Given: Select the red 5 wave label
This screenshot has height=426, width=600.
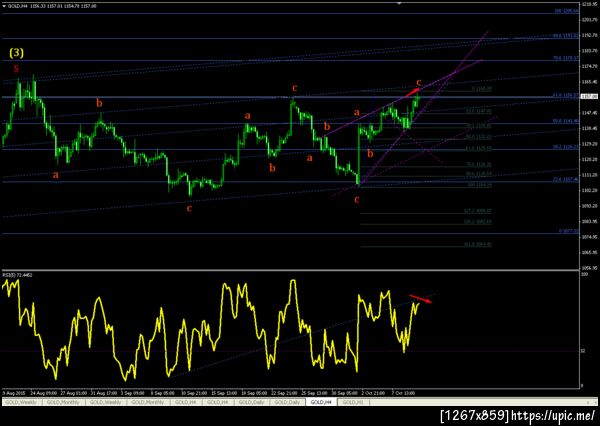Looking at the screenshot, I should coord(16,69).
